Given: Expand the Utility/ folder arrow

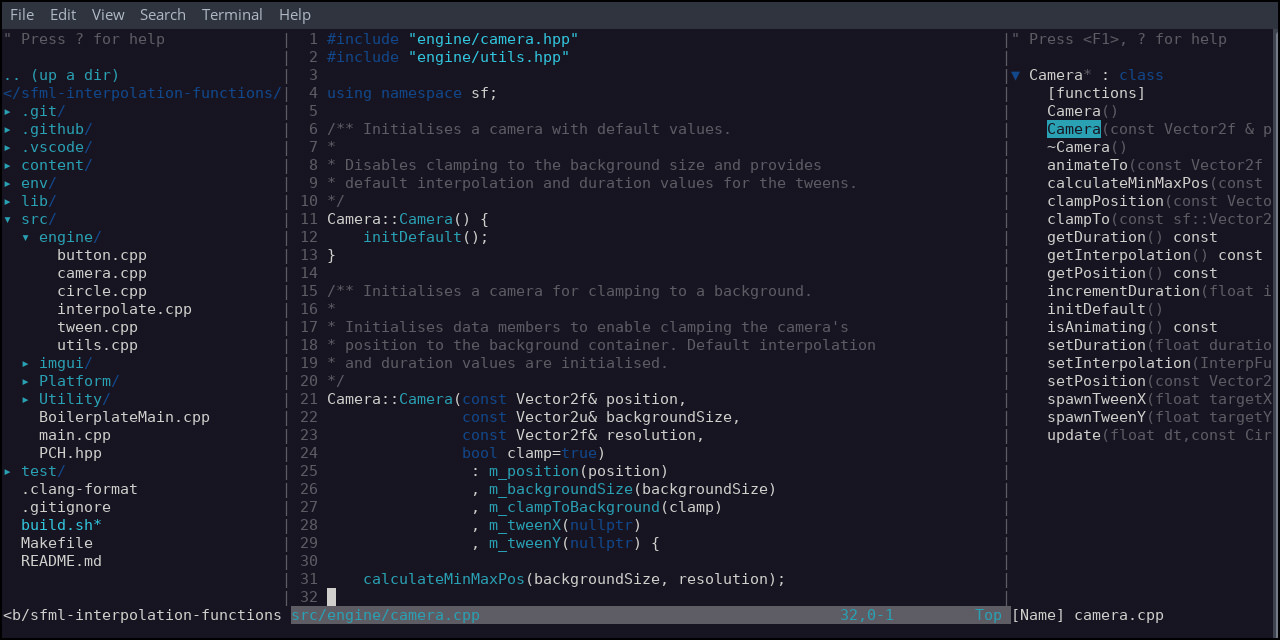Looking at the screenshot, I should click(25, 399).
